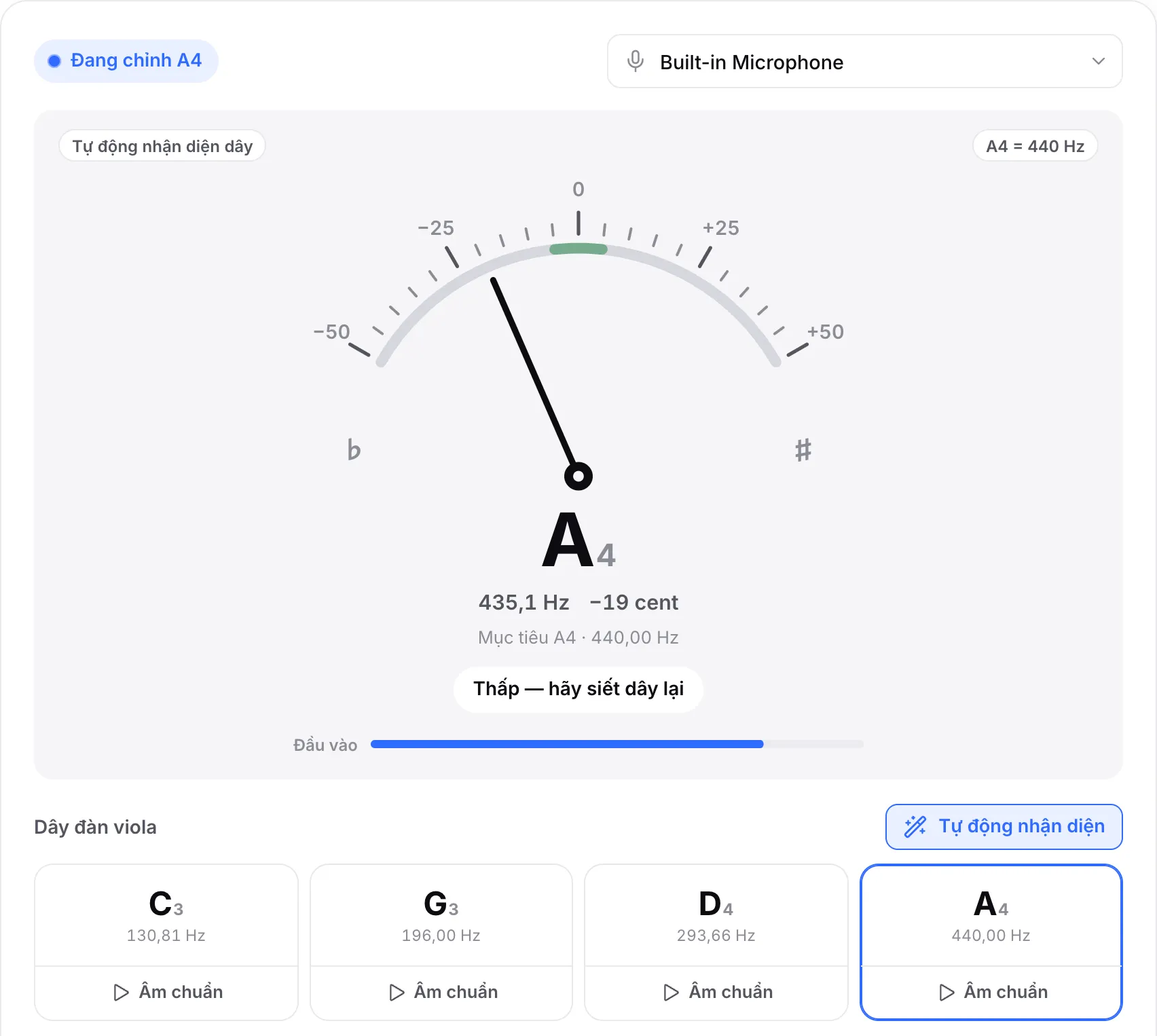Click the green in-tune zone on the arc

pos(578,248)
